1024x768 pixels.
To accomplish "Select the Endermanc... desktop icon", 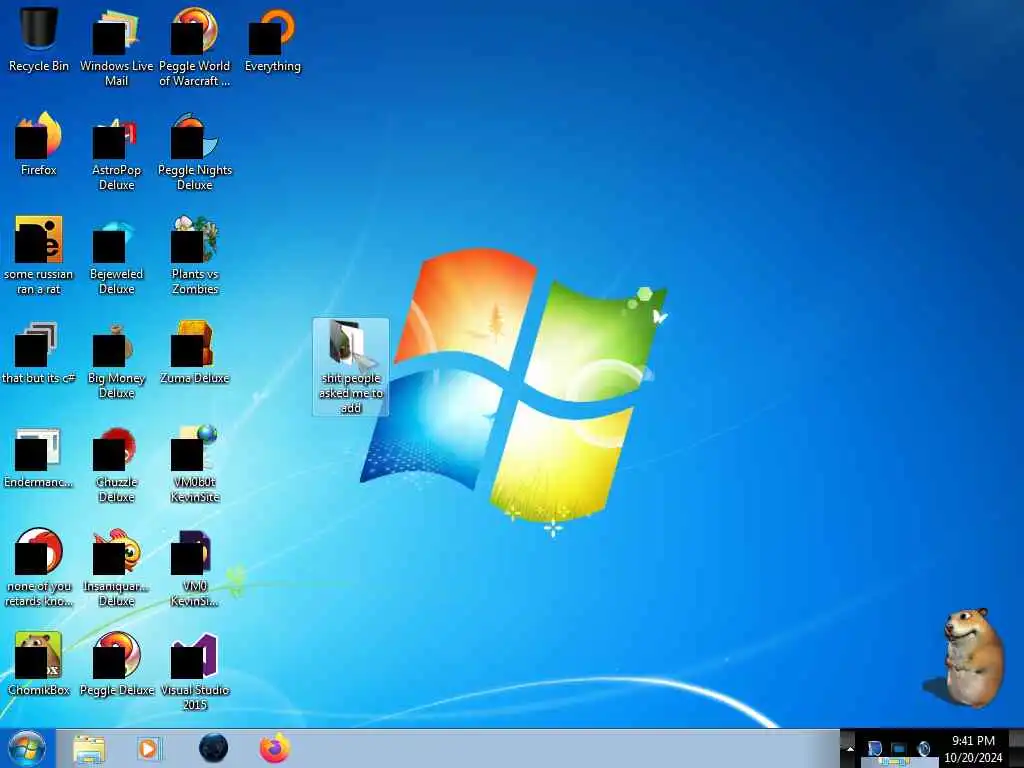I will click(x=39, y=456).
